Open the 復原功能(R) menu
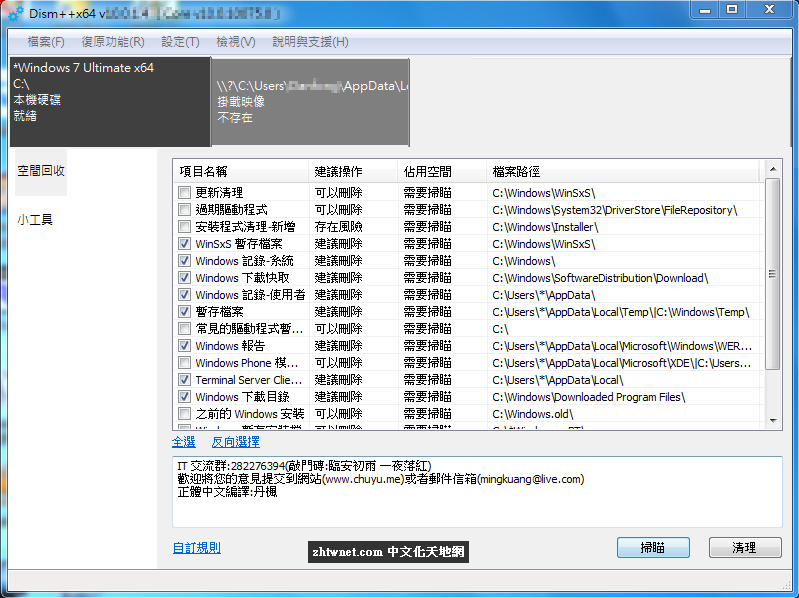799x598 pixels. tap(113, 42)
